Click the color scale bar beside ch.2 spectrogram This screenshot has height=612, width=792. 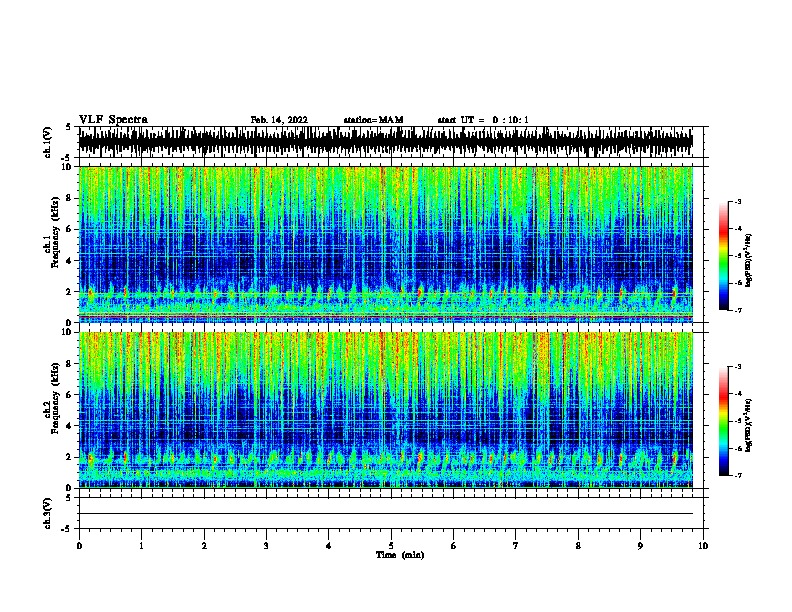(x=723, y=421)
